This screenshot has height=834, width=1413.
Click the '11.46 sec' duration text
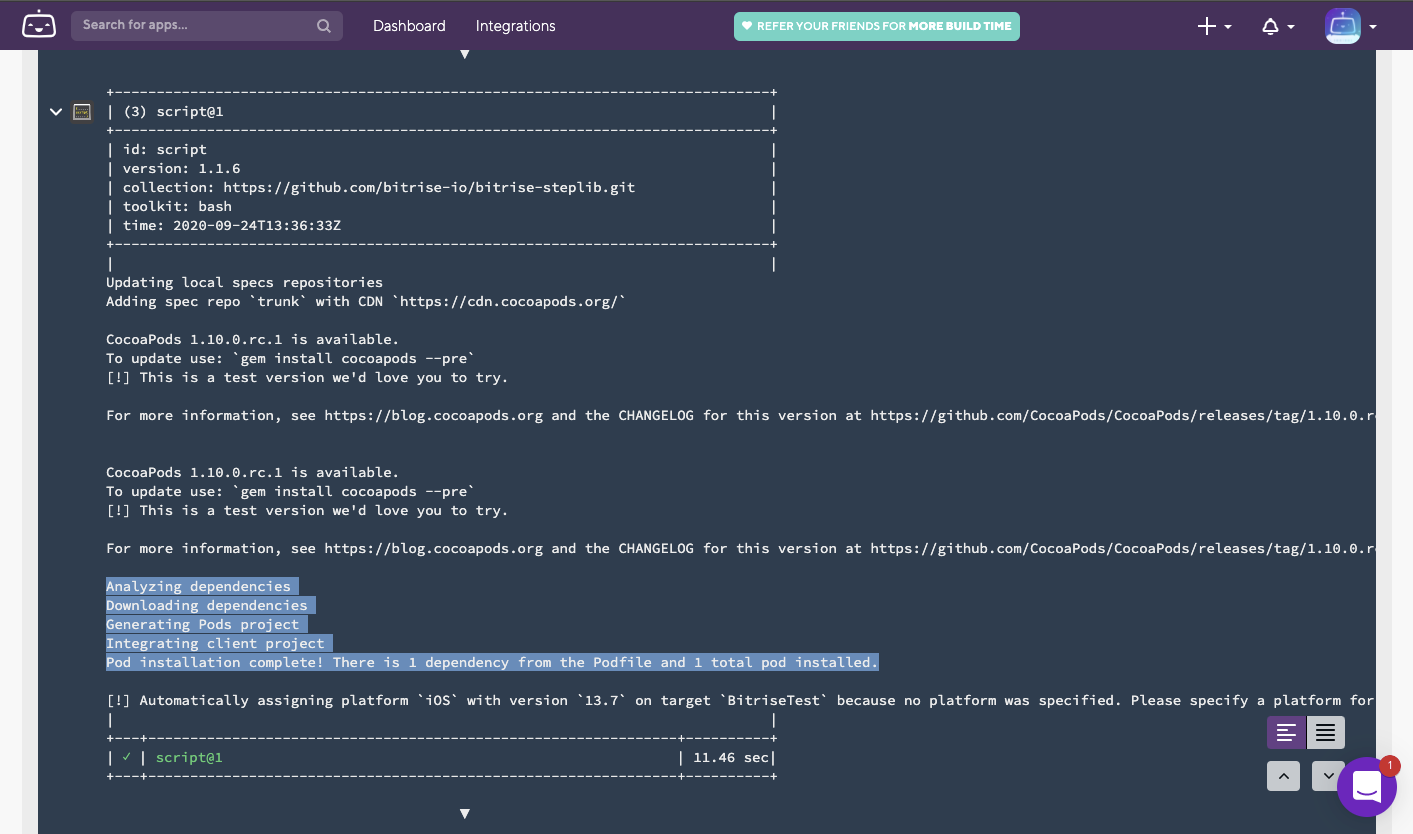coord(731,758)
